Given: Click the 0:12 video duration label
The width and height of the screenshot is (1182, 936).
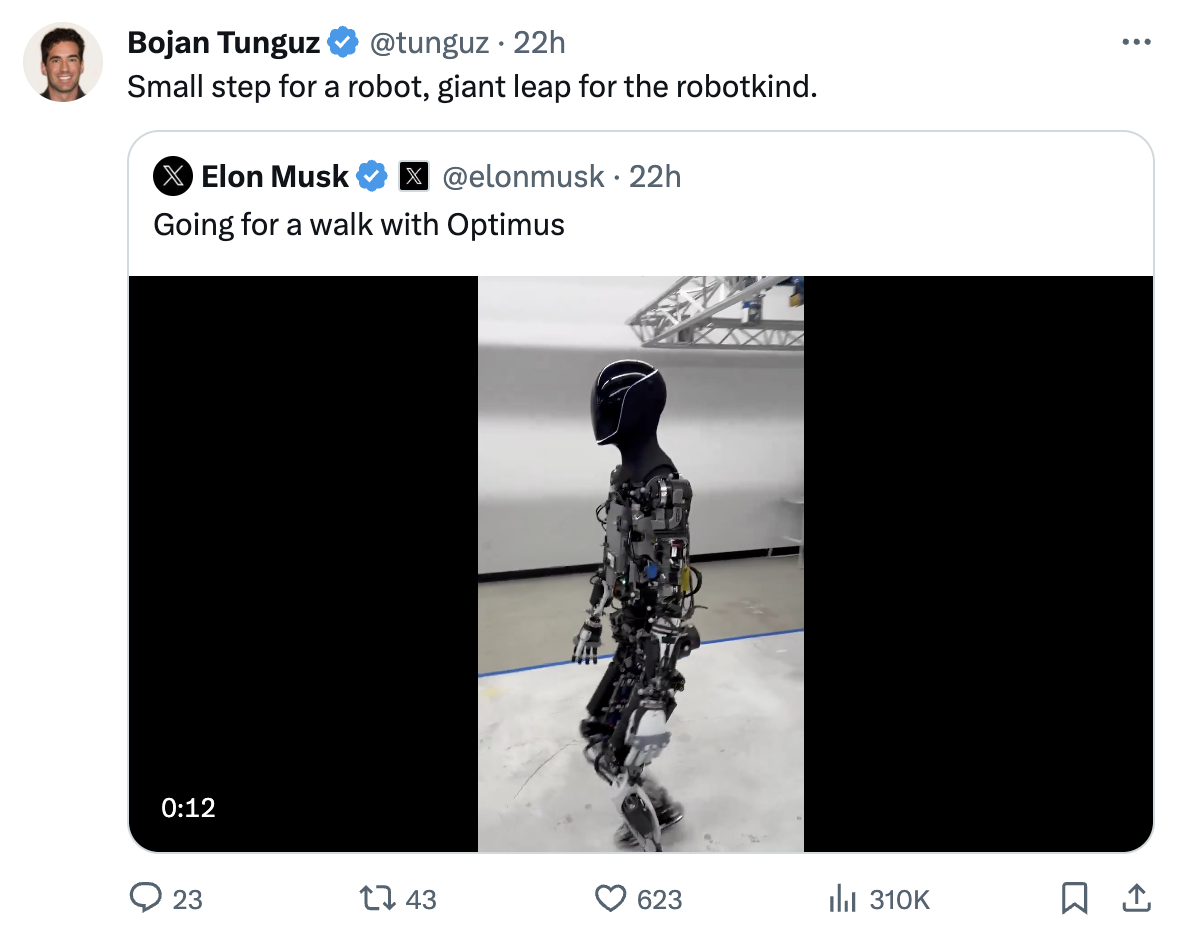Looking at the screenshot, I should [x=189, y=807].
